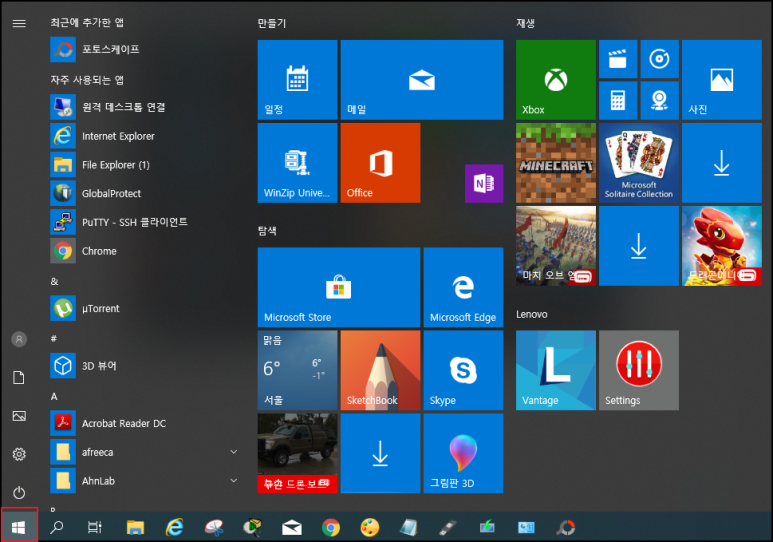Open the 사진 photos tile
Viewport: 773px width, 542px height.
tap(722, 80)
